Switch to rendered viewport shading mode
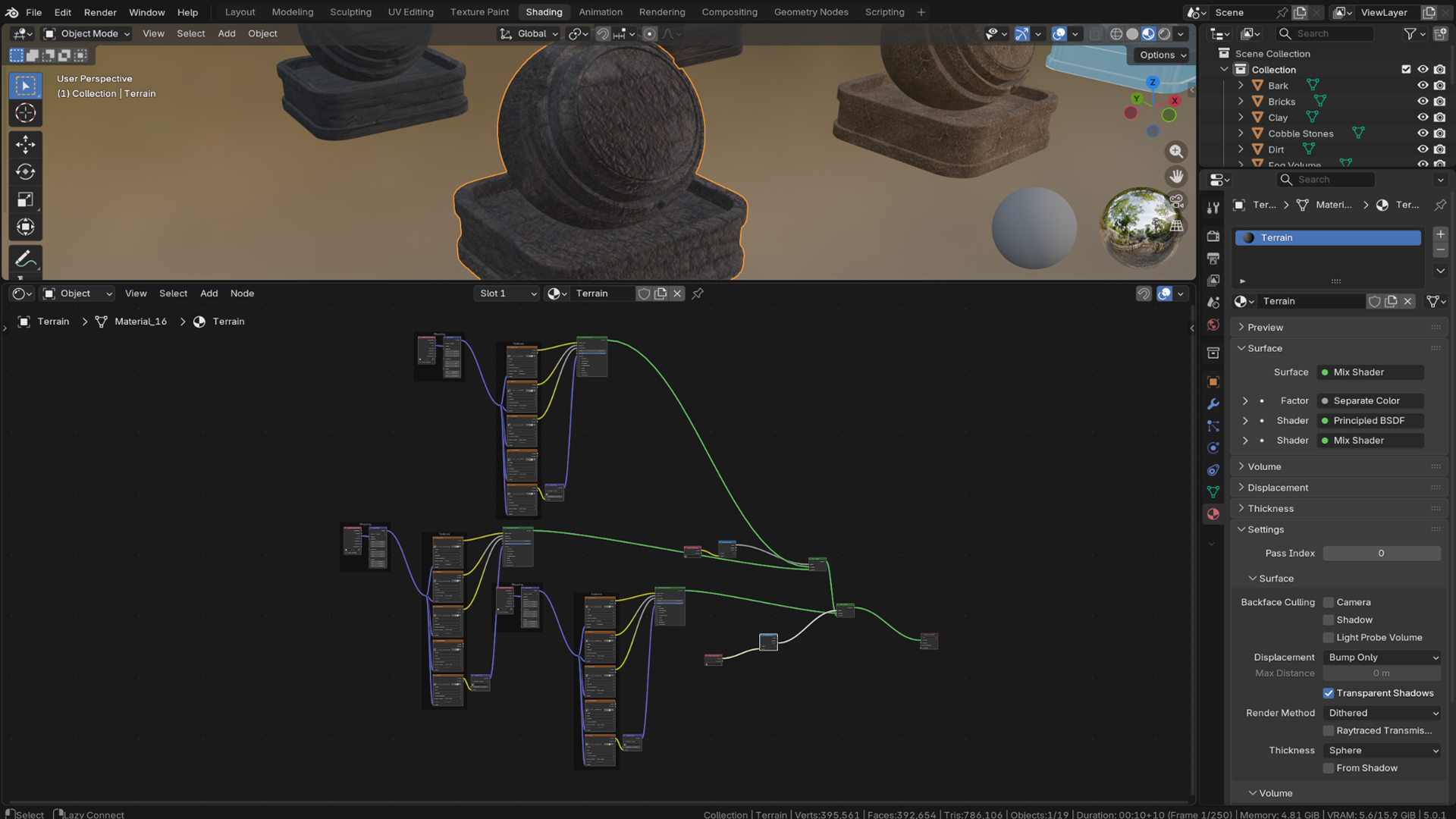The image size is (1456, 819). [1164, 33]
